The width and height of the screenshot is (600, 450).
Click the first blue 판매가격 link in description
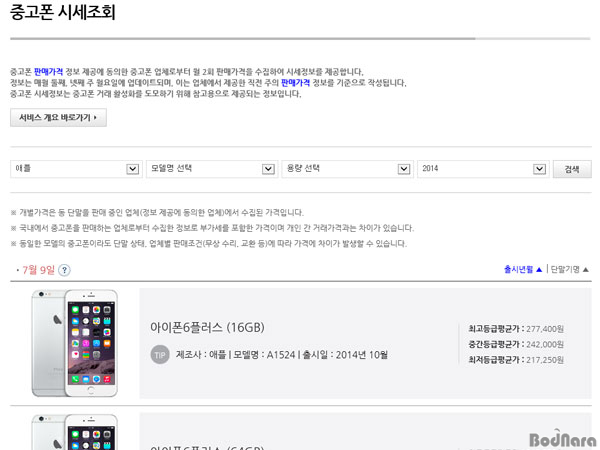(x=49, y=72)
